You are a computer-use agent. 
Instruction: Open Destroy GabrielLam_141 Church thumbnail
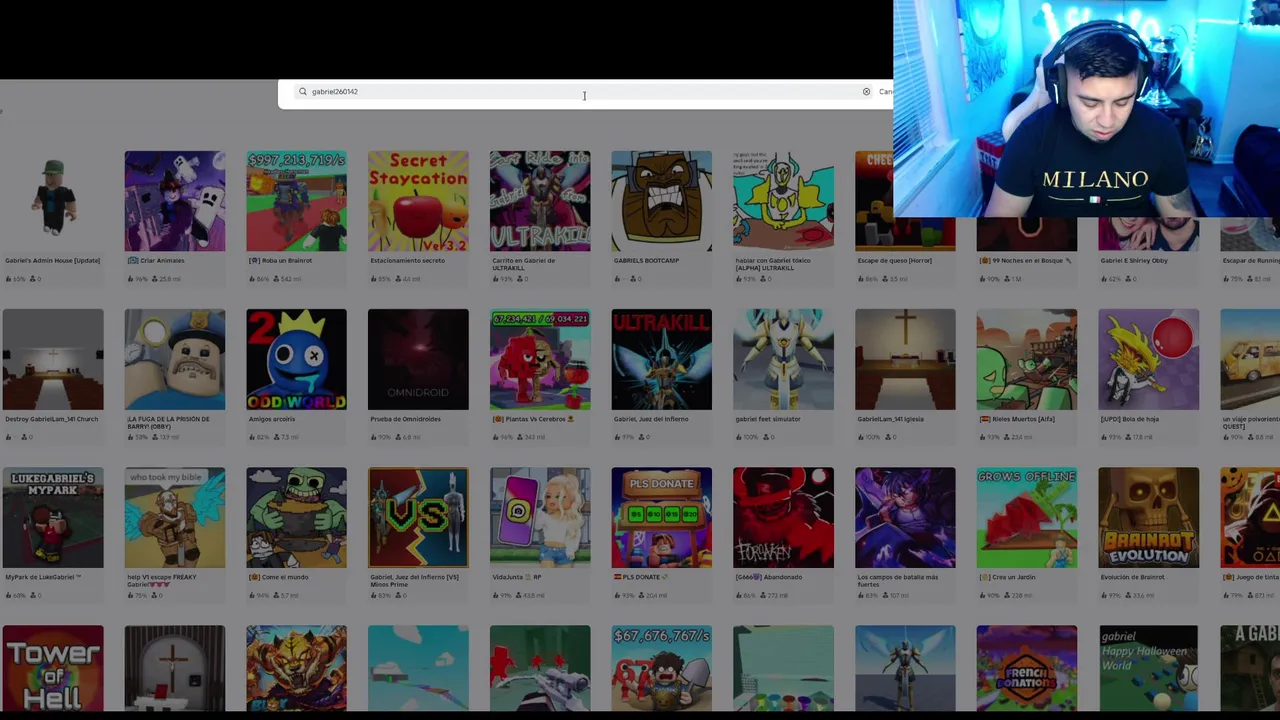[x=53, y=359]
